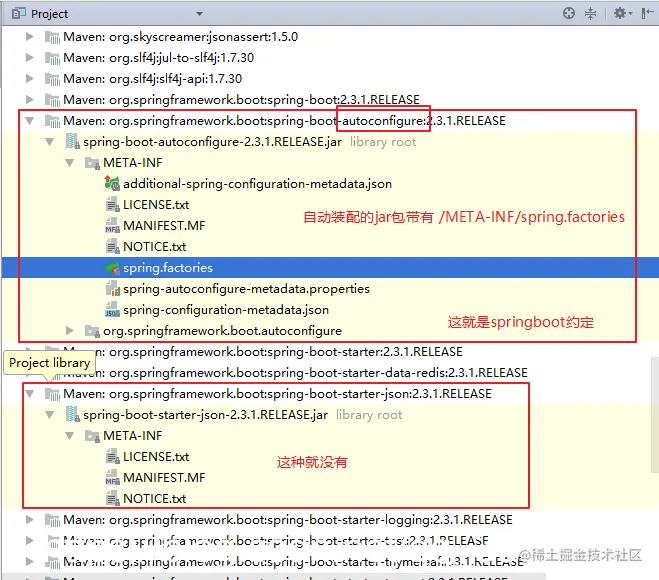Select LICENSE.txt in starter-json META-INF

(156, 457)
